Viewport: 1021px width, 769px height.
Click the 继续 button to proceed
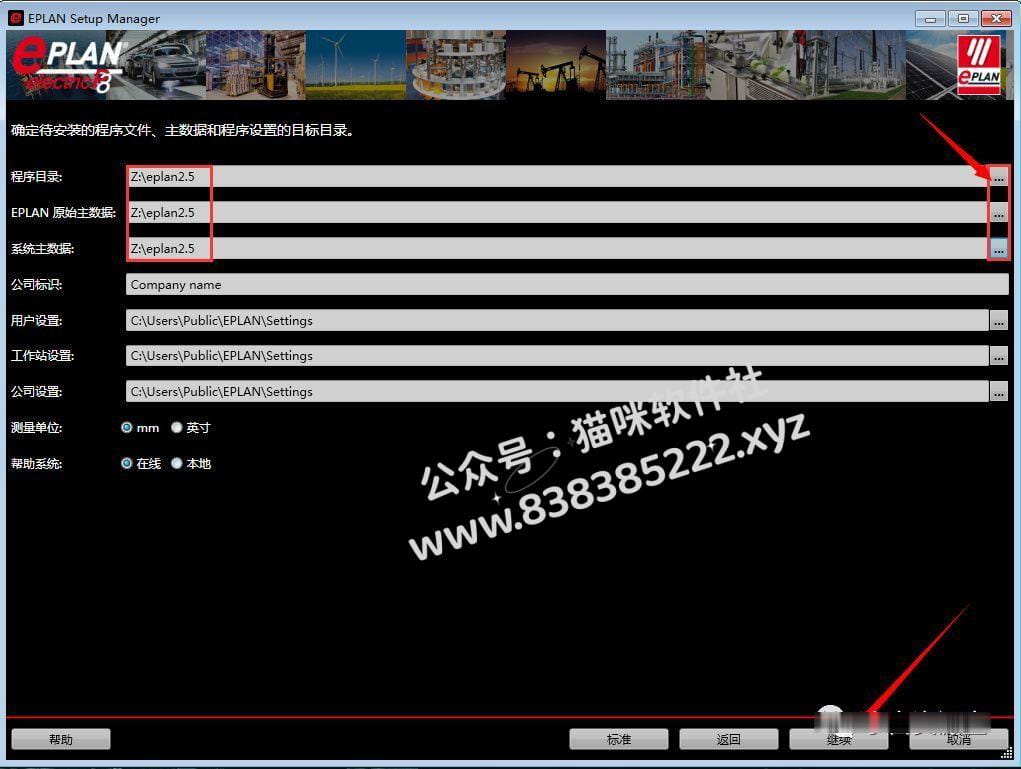(839, 739)
